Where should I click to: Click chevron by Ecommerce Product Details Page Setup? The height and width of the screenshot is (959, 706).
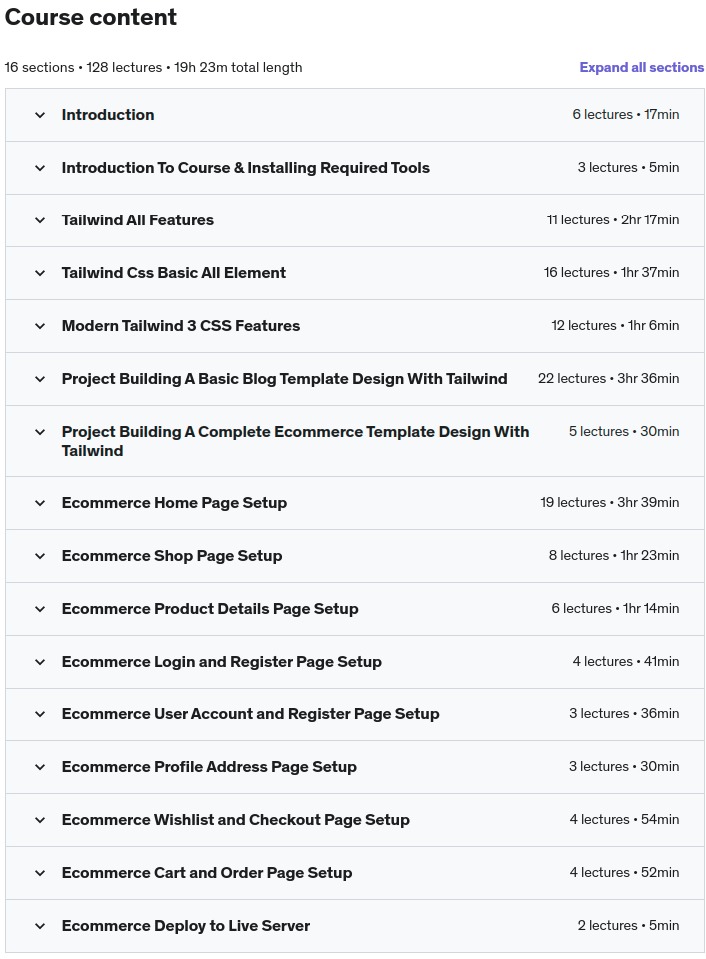(40, 609)
